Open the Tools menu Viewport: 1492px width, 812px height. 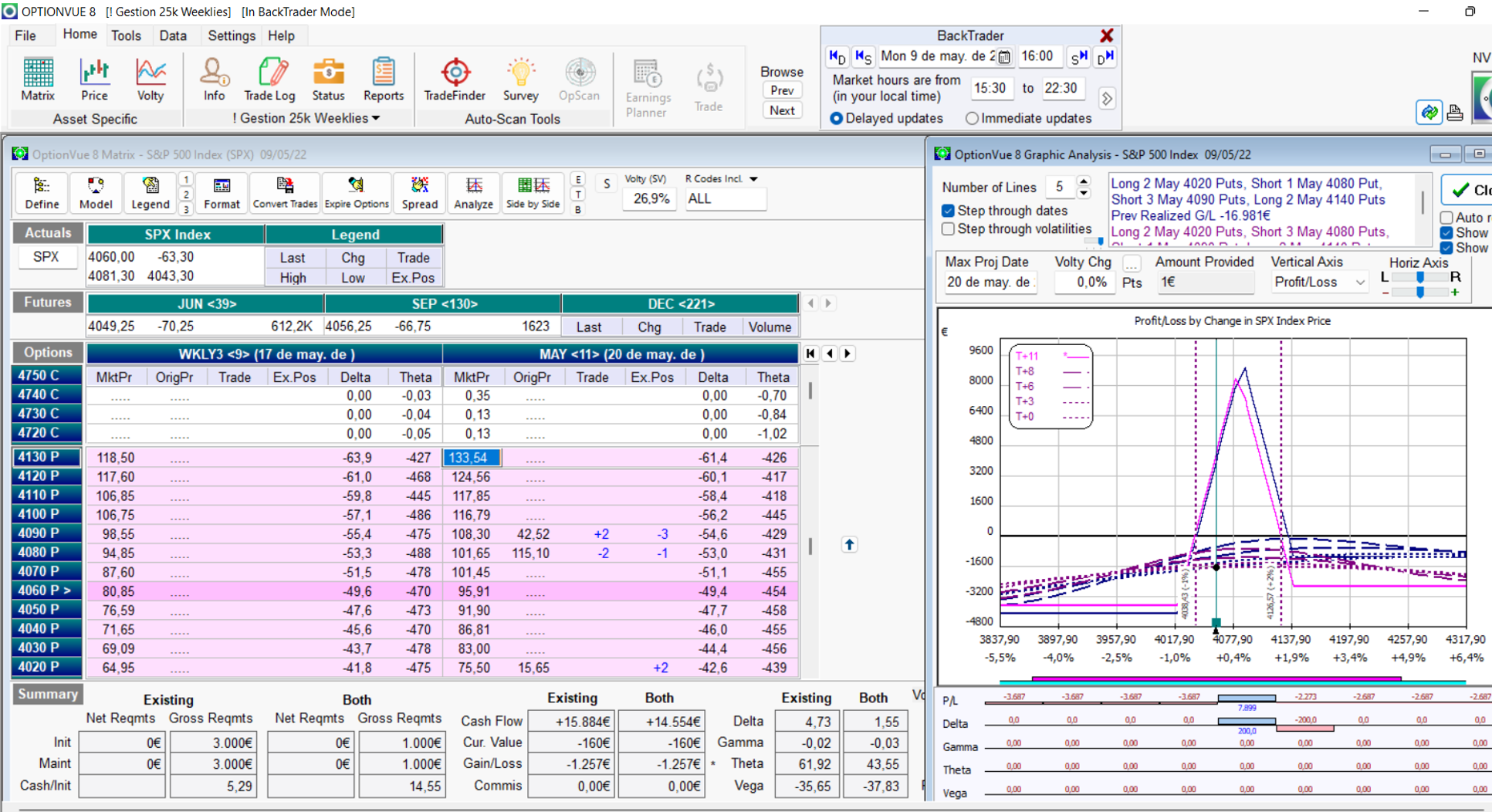tap(126, 36)
